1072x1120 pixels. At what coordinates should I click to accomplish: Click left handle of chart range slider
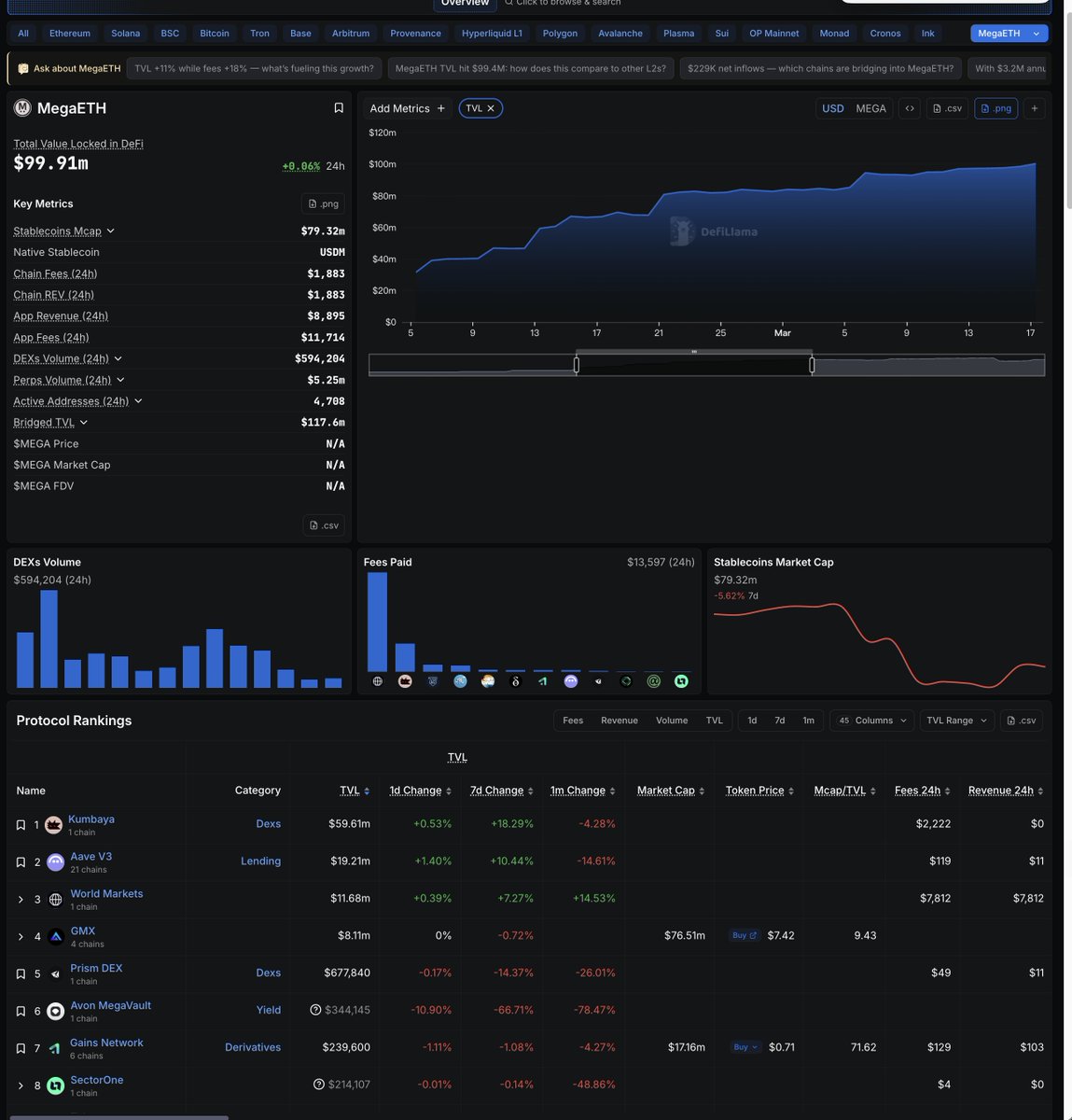click(577, 366)
